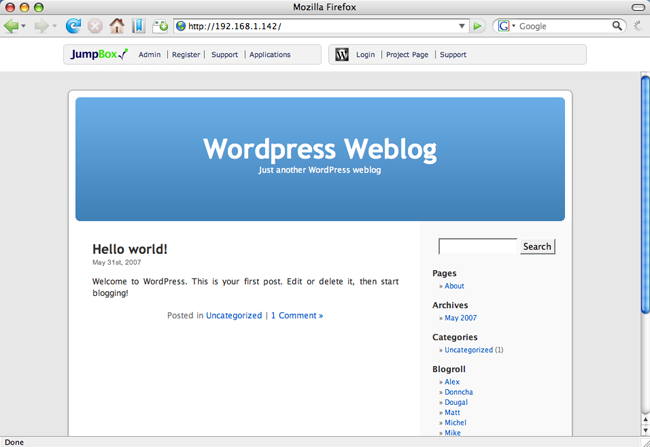The height and width of the screenshot is (447, 650).
Task: Click the Forward navigation arrow
Action: click(x=41, y=26)
